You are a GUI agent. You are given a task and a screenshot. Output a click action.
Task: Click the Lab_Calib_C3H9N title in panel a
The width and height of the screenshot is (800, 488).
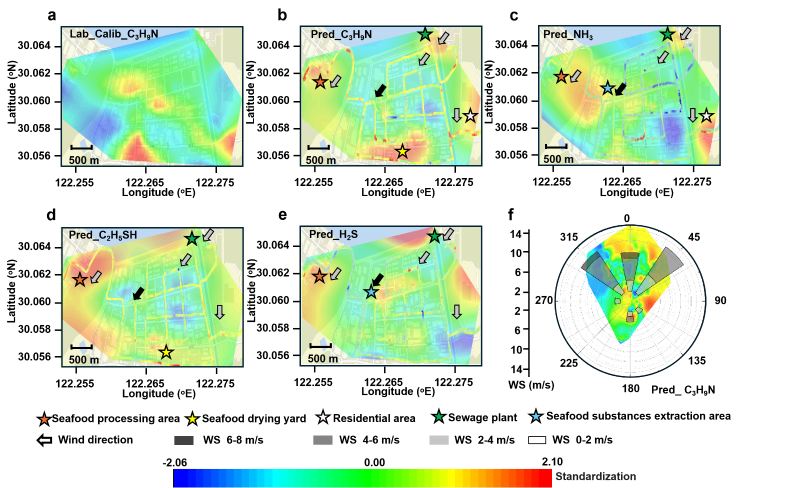point(114,34)
